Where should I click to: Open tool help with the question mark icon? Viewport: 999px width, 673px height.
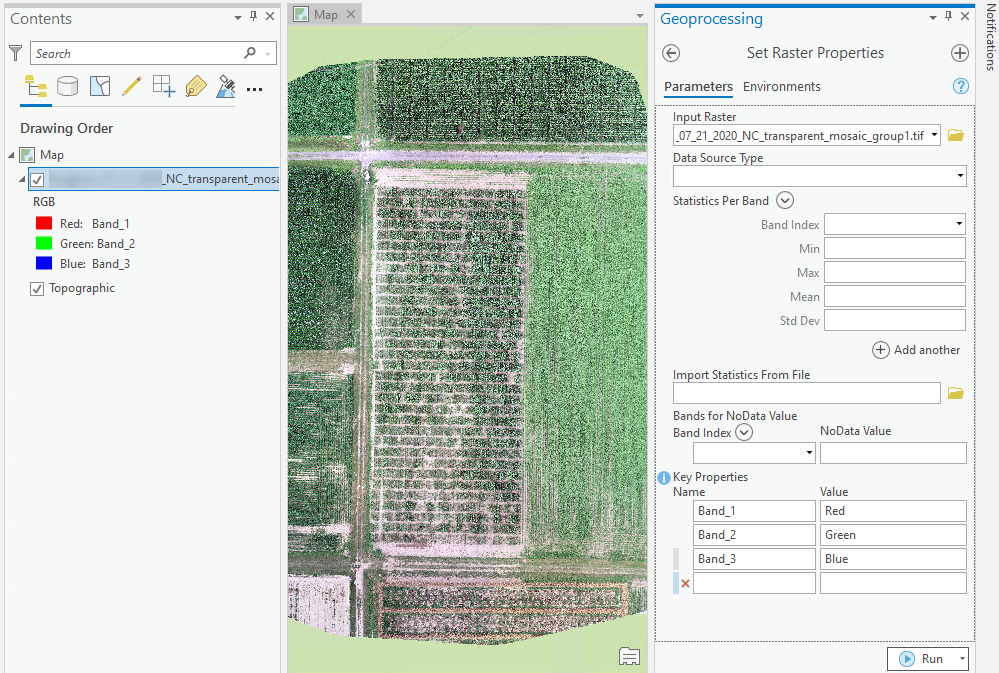pyautogui.click(x=960, y=86)
